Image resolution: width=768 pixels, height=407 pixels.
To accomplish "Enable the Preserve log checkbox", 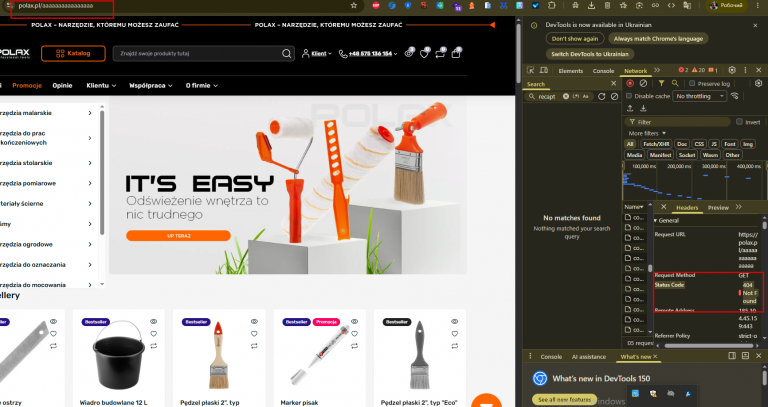I will [x=692, y=83].
